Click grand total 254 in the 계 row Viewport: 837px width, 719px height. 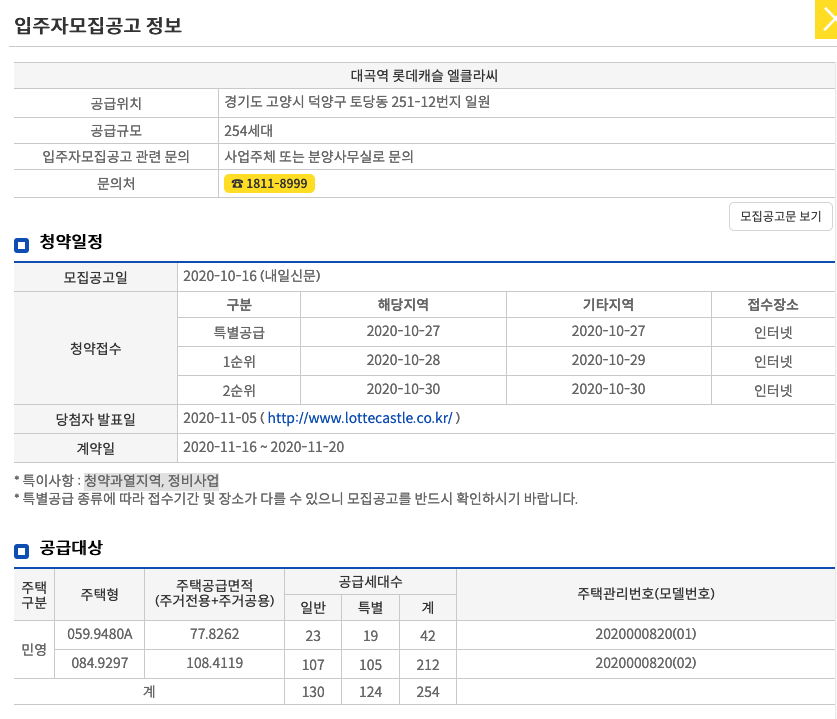(x=428, y=692)
